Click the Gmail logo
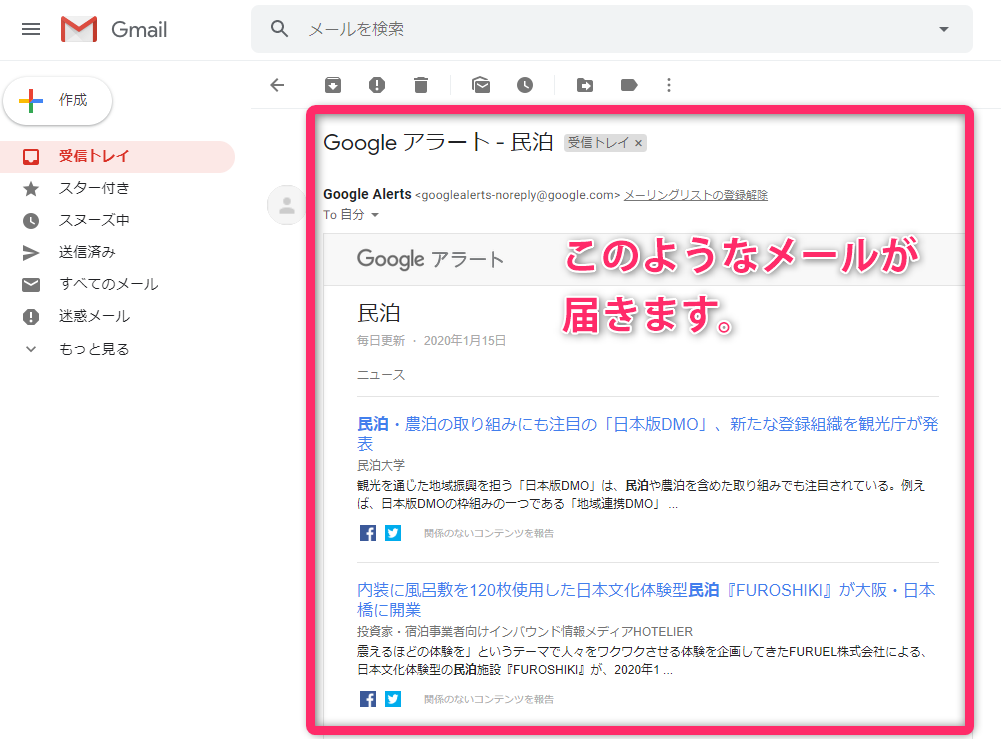Screen dimensions: 1001x739 114,29
